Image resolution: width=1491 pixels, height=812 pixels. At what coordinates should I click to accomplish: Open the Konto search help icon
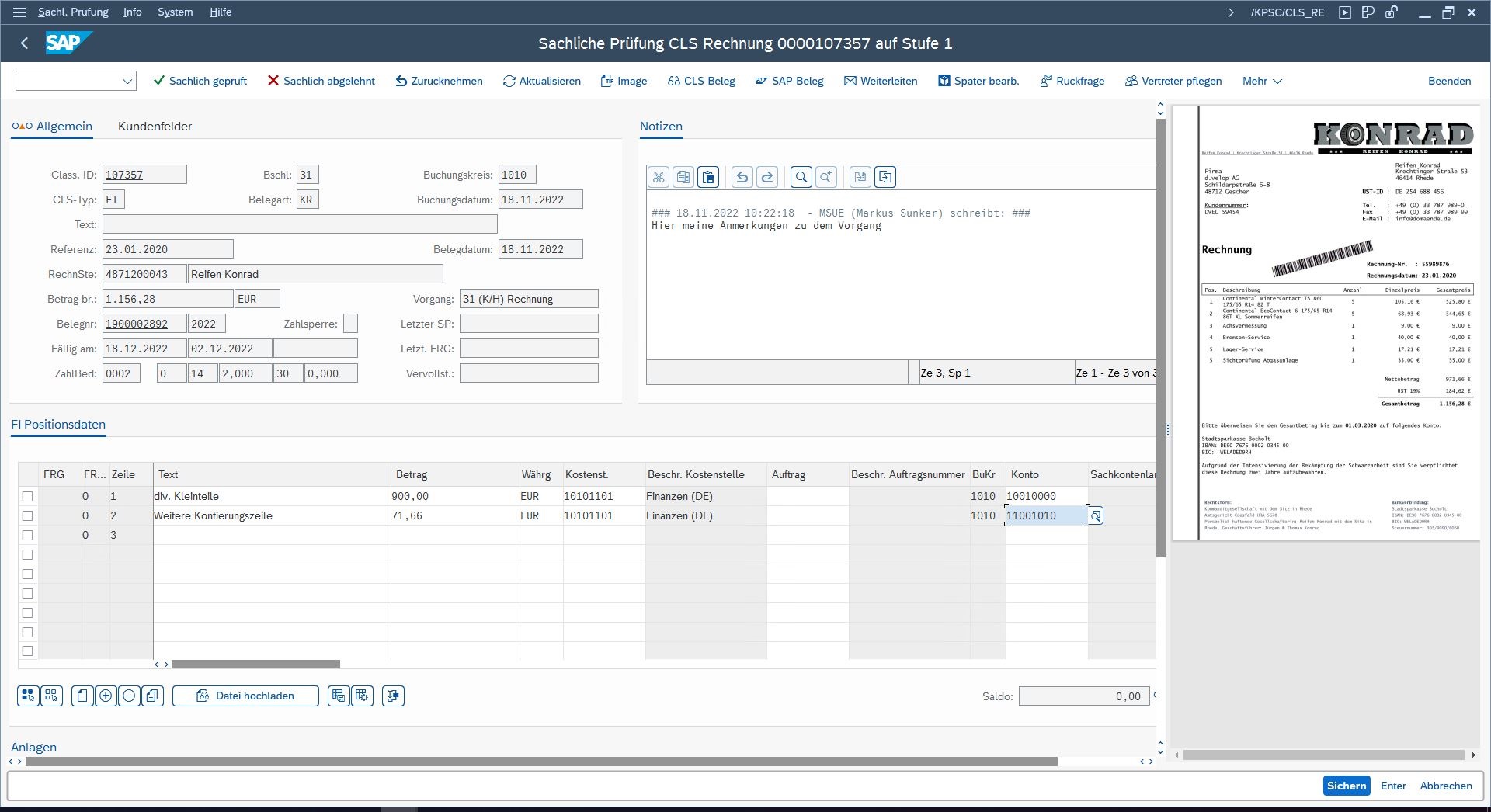[x=1095, y=515]
